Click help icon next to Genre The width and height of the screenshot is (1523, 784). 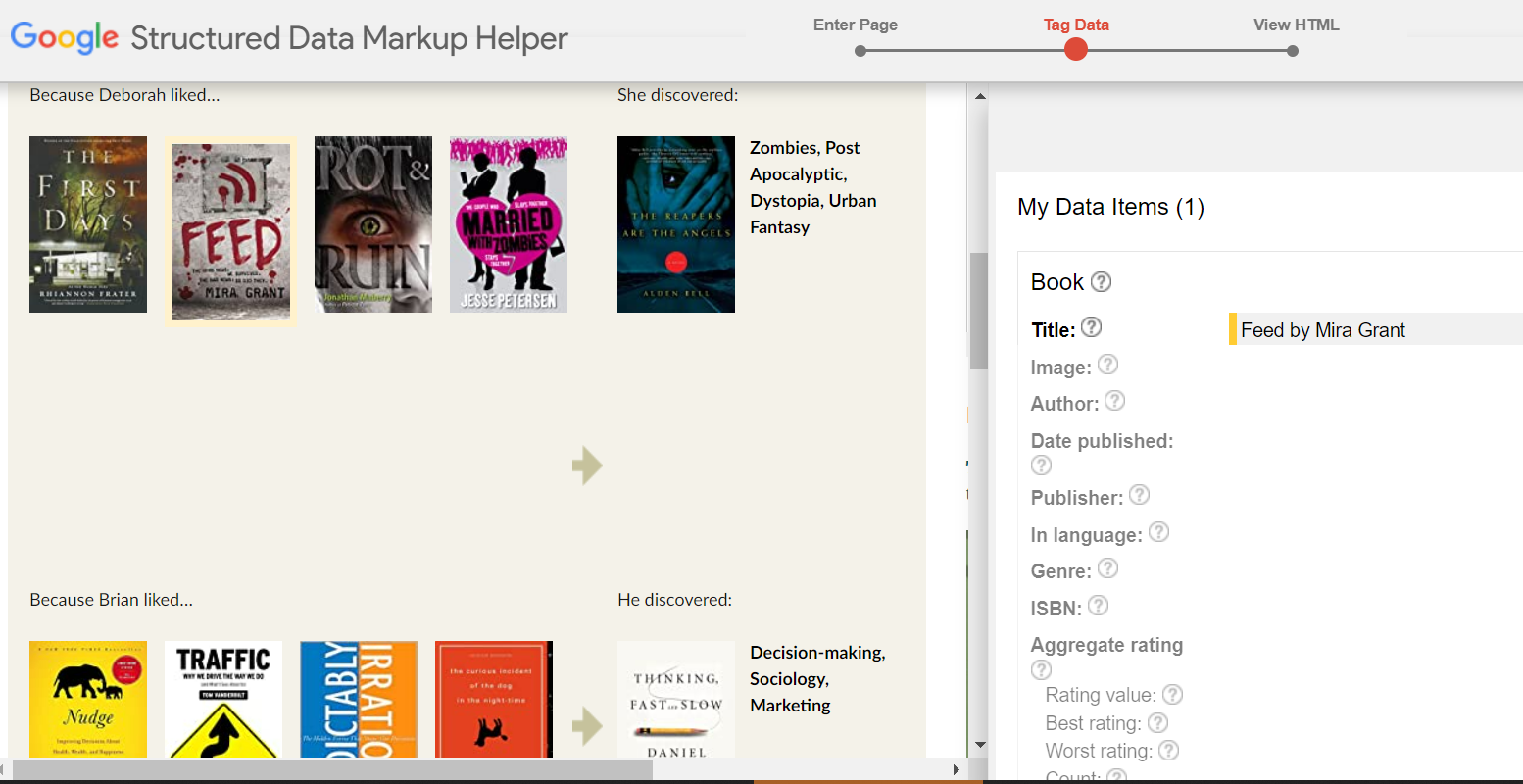click(x=1107, y=568)
